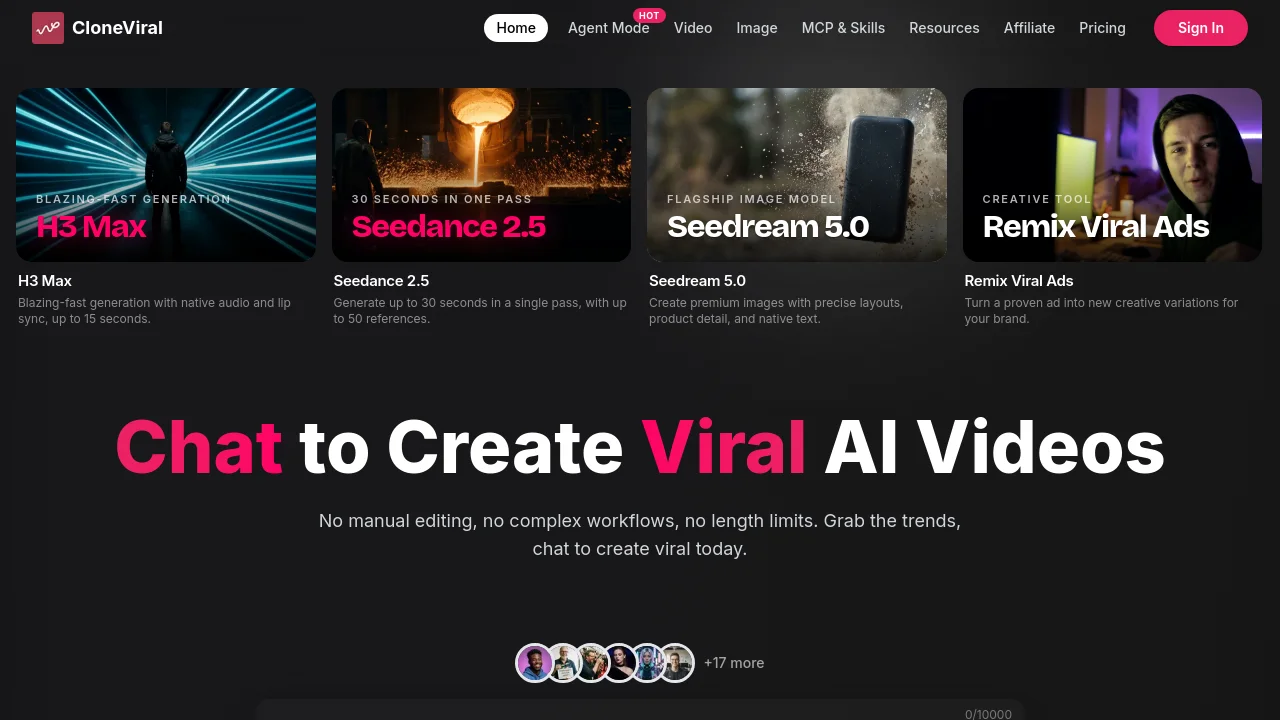Viewport: 1280px width, 720px height.
Task: Click the H3 Max card title
Action: [x=45, y=281]
